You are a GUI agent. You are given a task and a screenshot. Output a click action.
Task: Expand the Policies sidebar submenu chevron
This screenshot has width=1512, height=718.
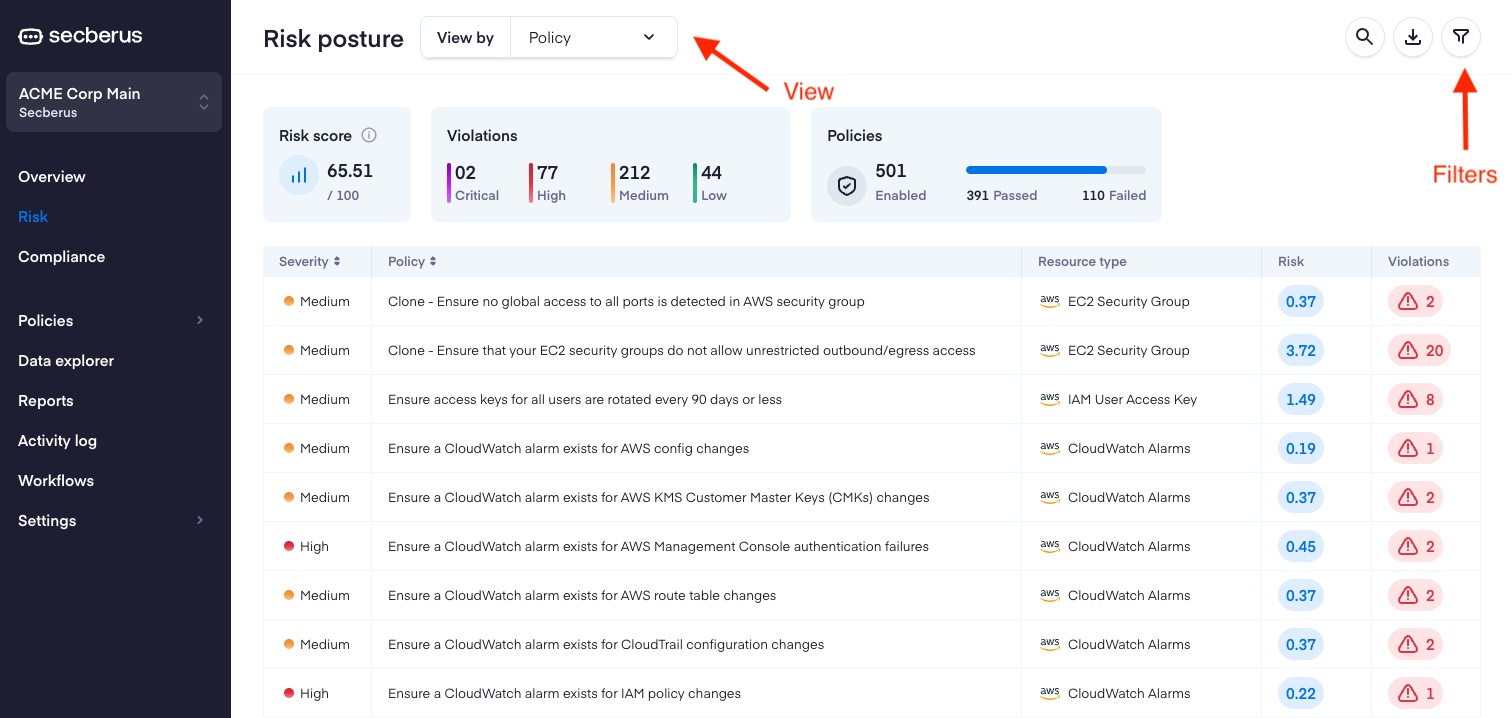point(199,320)
